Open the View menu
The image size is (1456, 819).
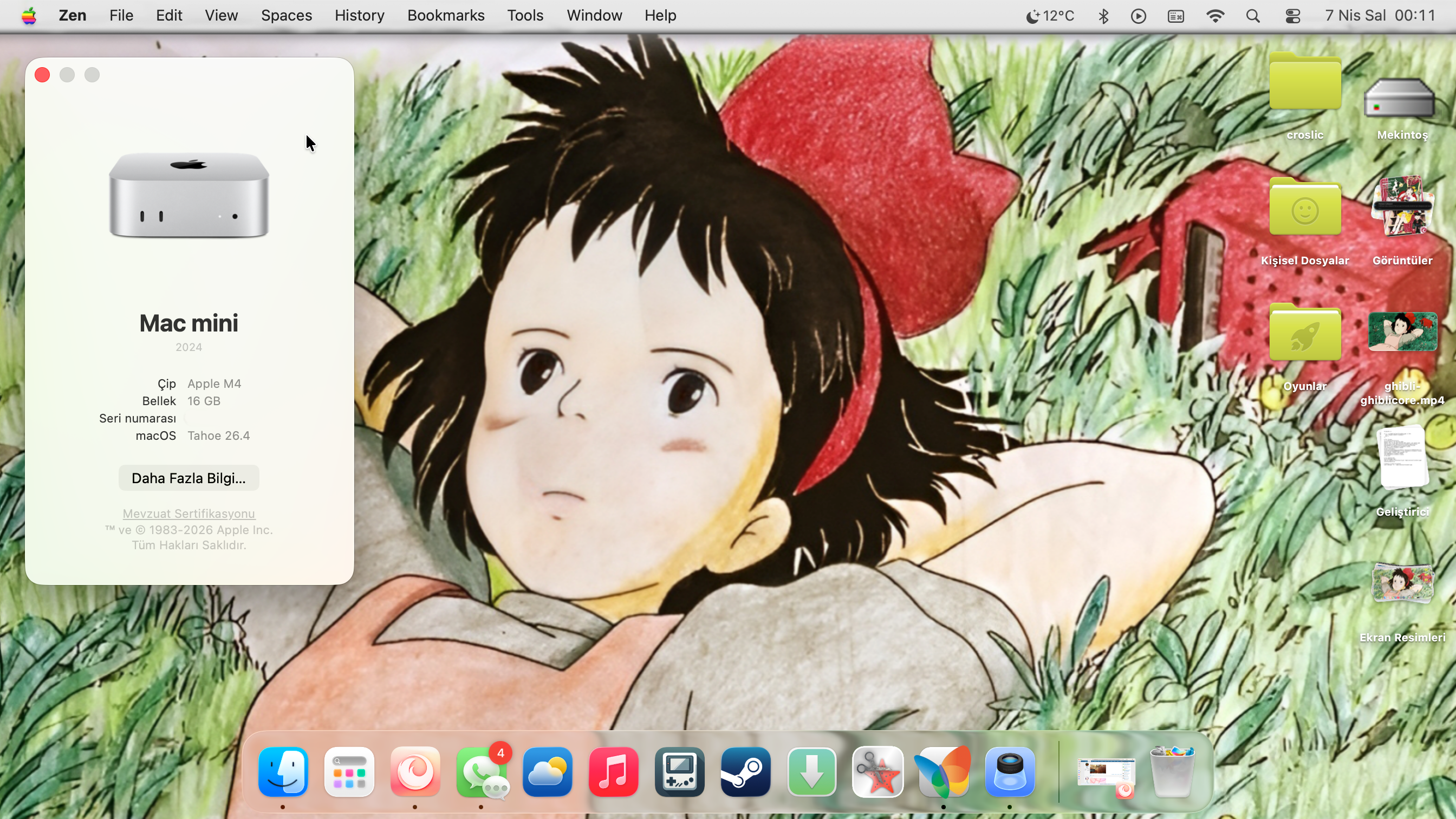click(221, 16)
